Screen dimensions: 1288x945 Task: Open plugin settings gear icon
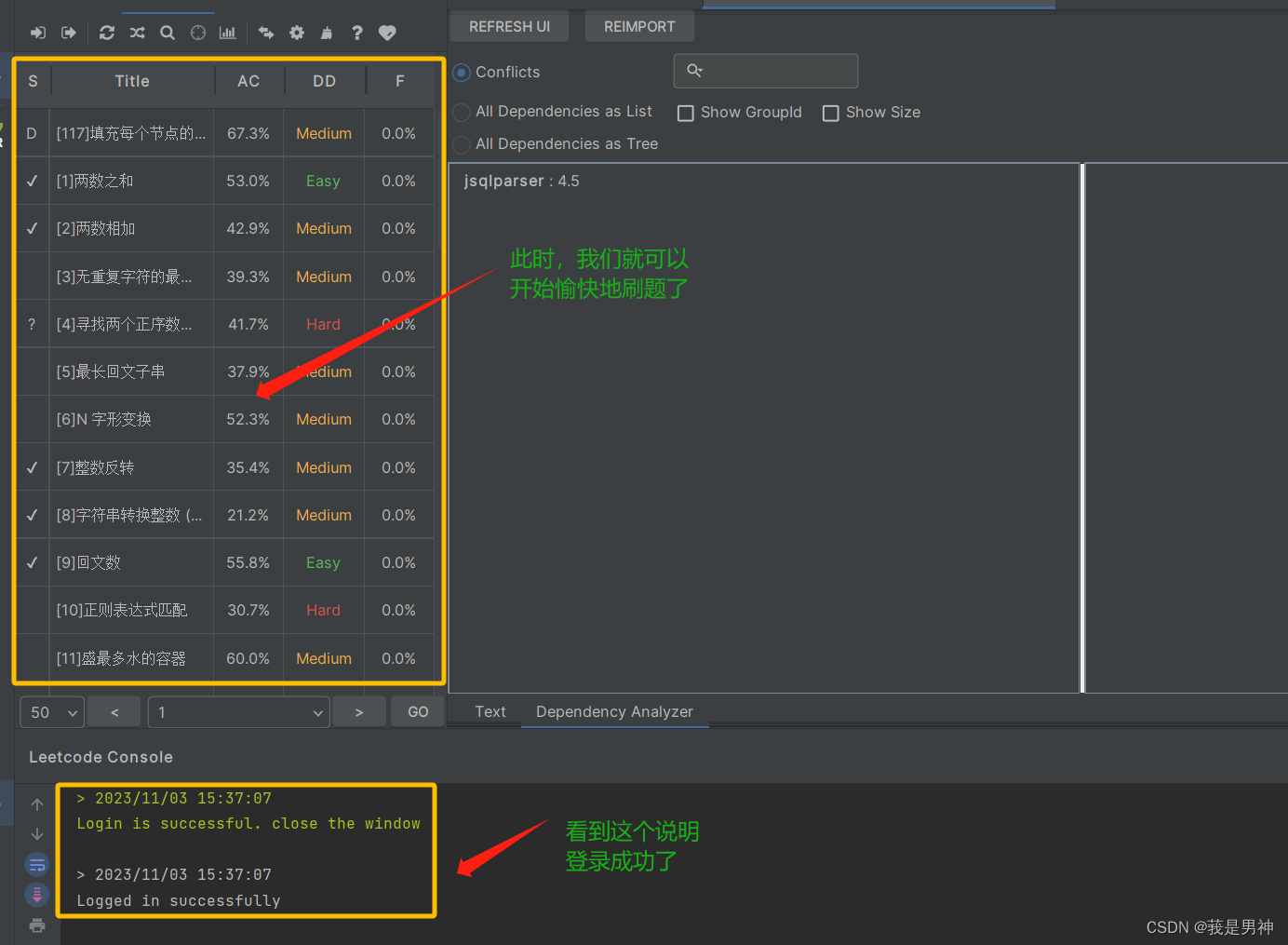click(x=297, y=33)
